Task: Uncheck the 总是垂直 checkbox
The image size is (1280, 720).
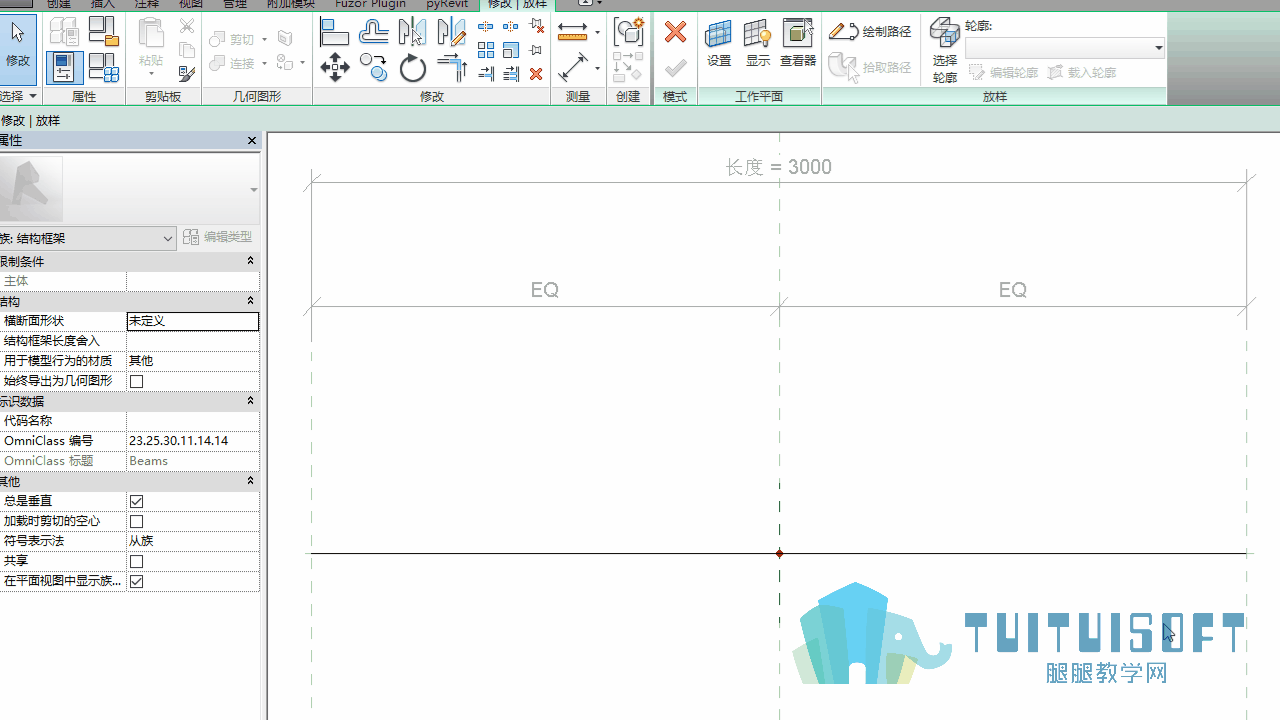Action: coord(137,501)
